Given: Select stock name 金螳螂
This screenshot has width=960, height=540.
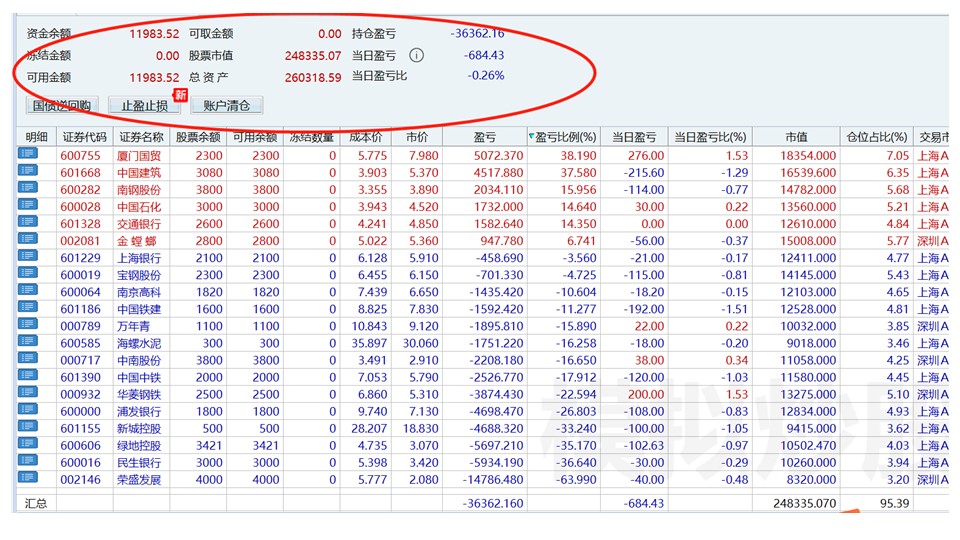Looking at the screenshot, I should [137, 241].
